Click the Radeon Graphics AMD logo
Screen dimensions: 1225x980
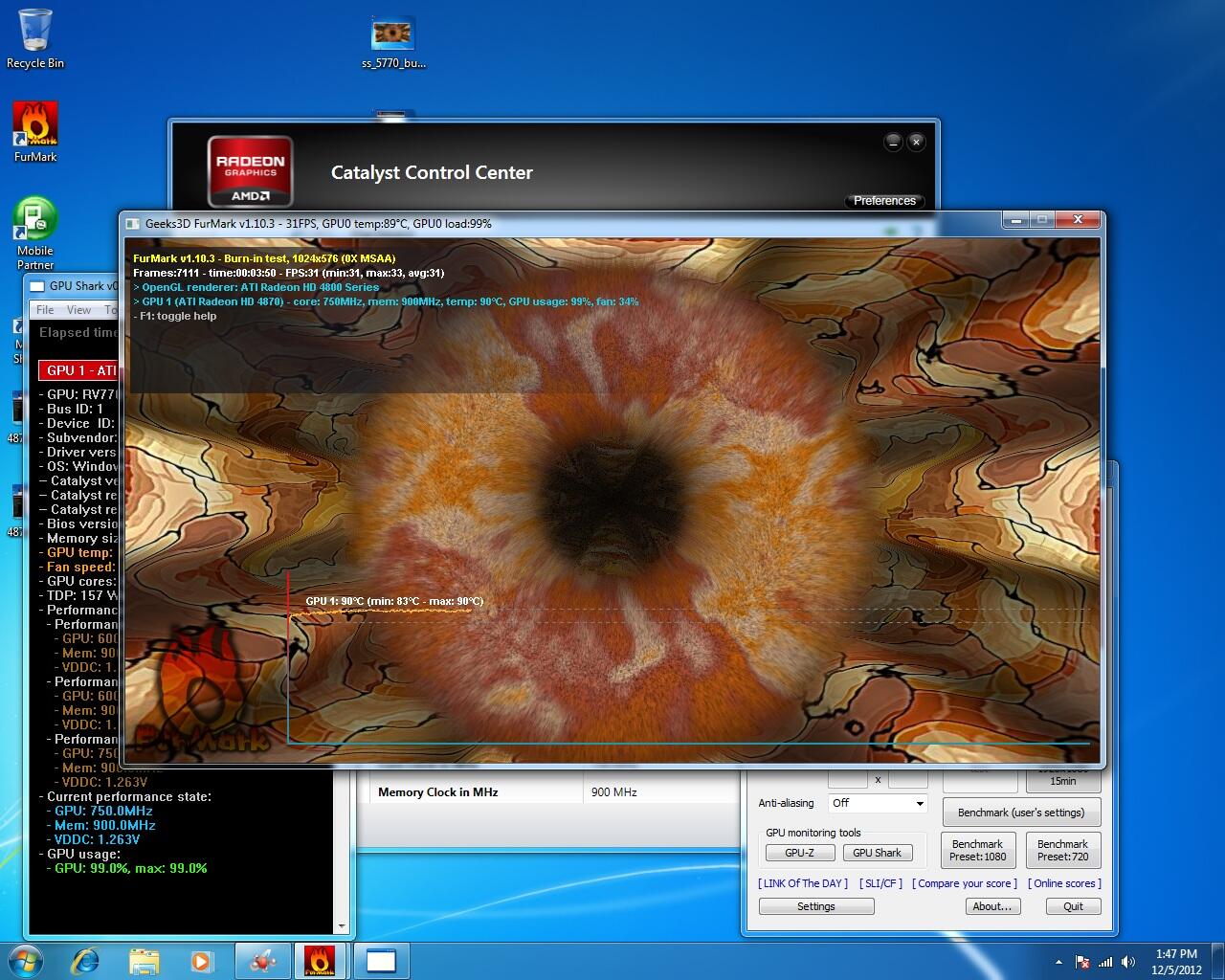pyautogui.click(x=250, y=171)
